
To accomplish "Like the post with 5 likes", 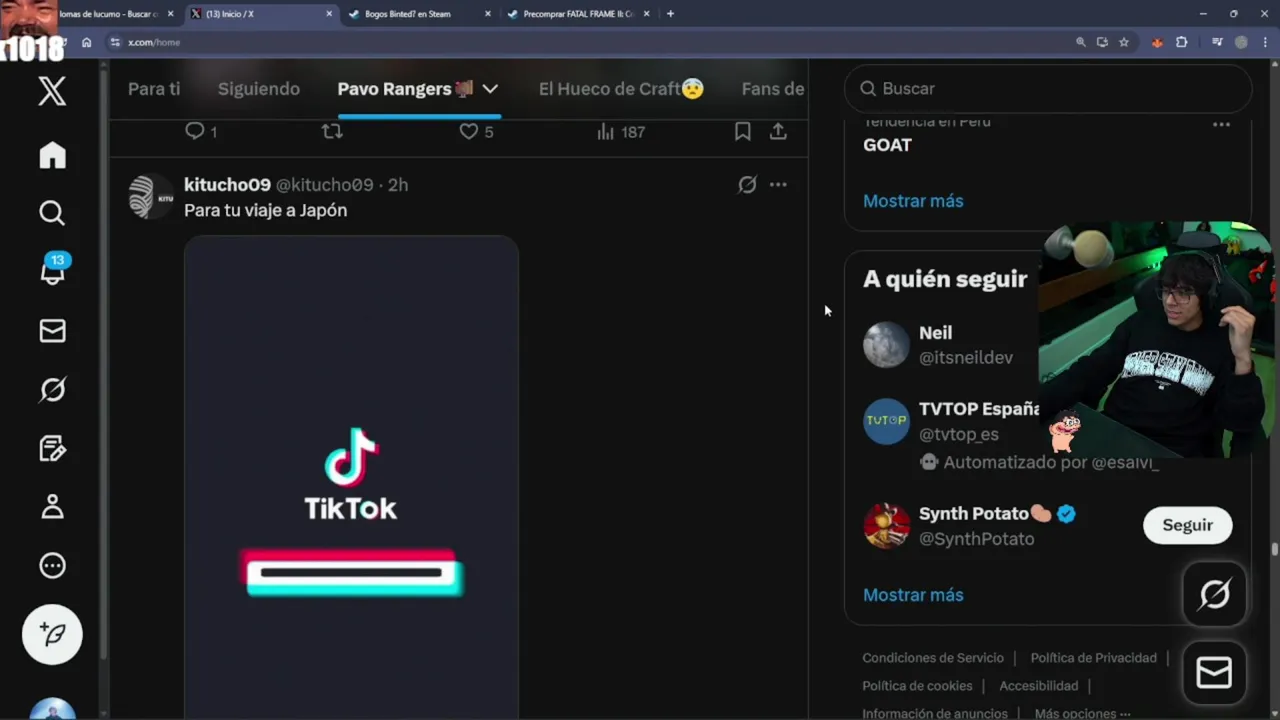I will [476, 131].
